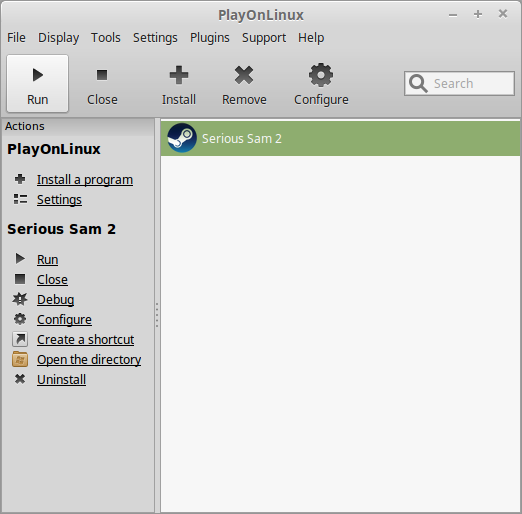Screen dimensions: 522x514
Task: Close the PlayOnLinux window
Action: click(503, 14)
